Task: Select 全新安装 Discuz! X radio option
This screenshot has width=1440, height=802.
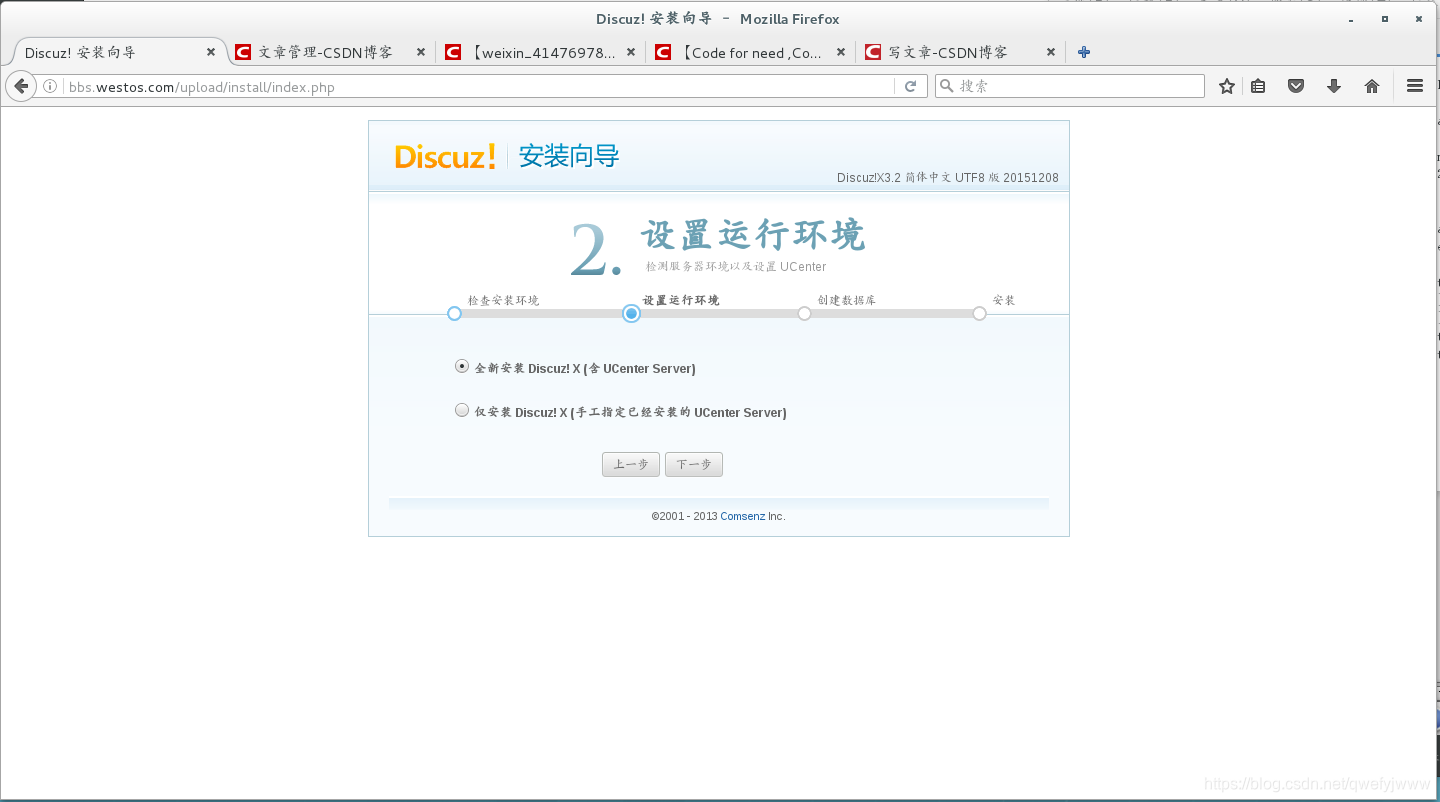Action: (462, 366)
